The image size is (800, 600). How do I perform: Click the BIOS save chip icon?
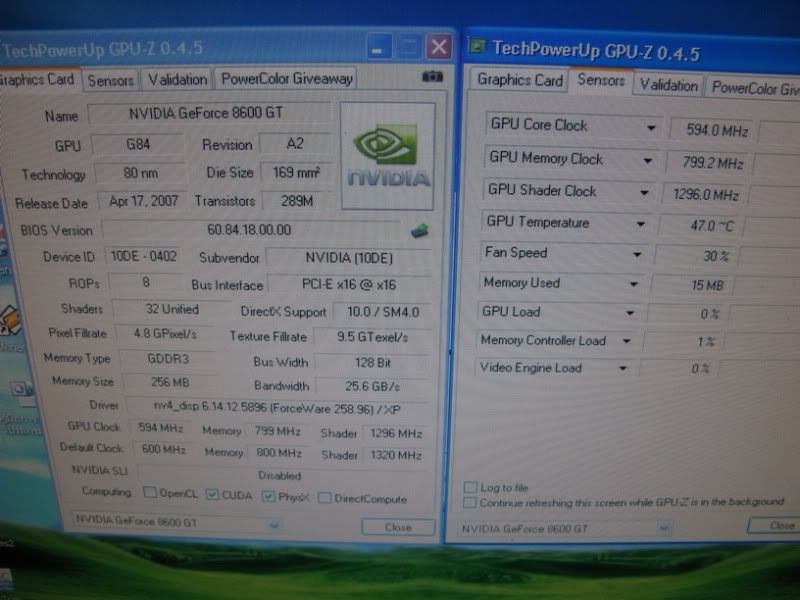click(x=419, y=231)
